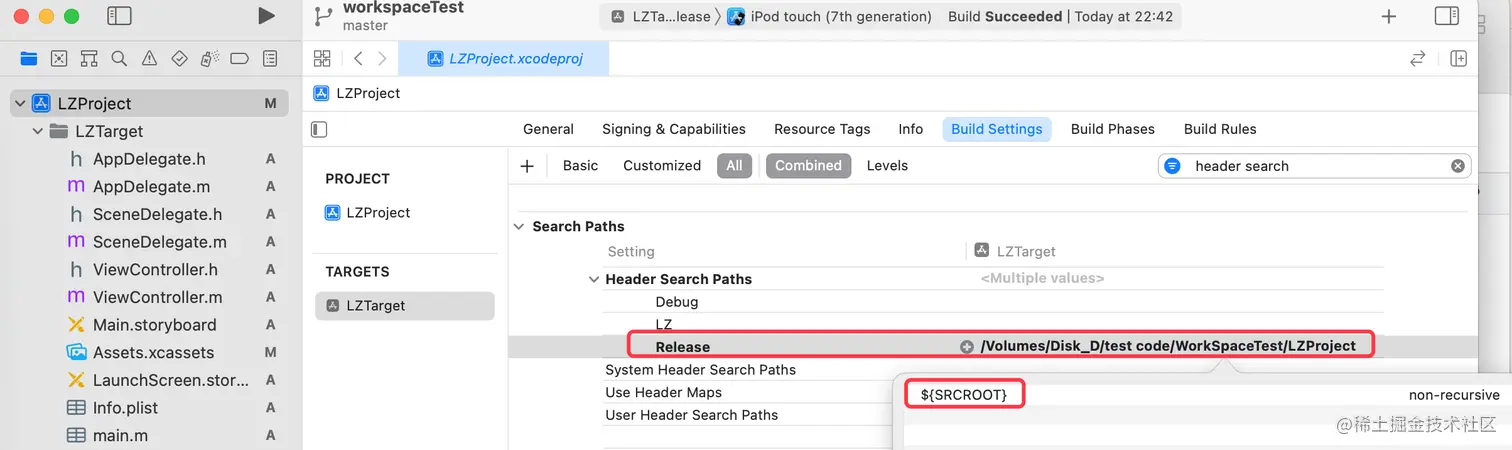Viewport: 1512px width, 450px height.
Task: Click the Run (play) button
Action: (266, 16)
